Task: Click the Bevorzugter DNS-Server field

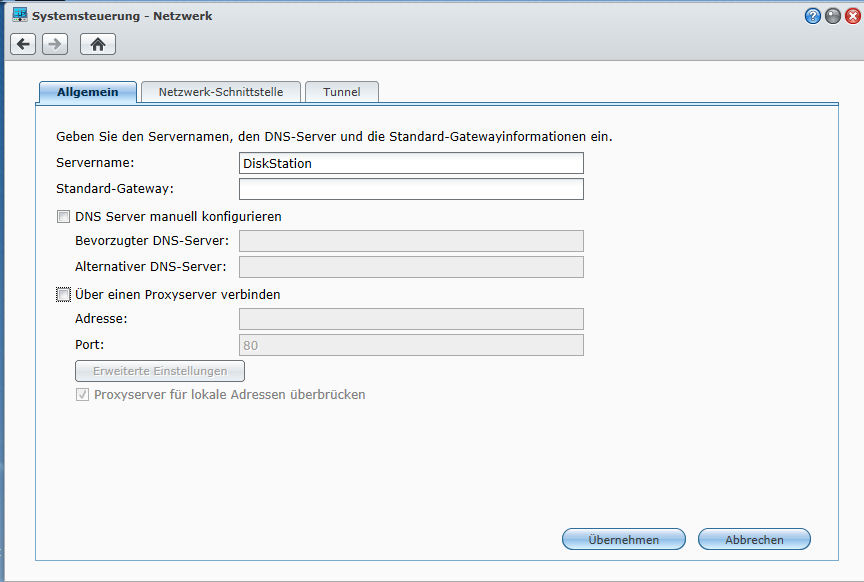Action: (x=411, y=241)
